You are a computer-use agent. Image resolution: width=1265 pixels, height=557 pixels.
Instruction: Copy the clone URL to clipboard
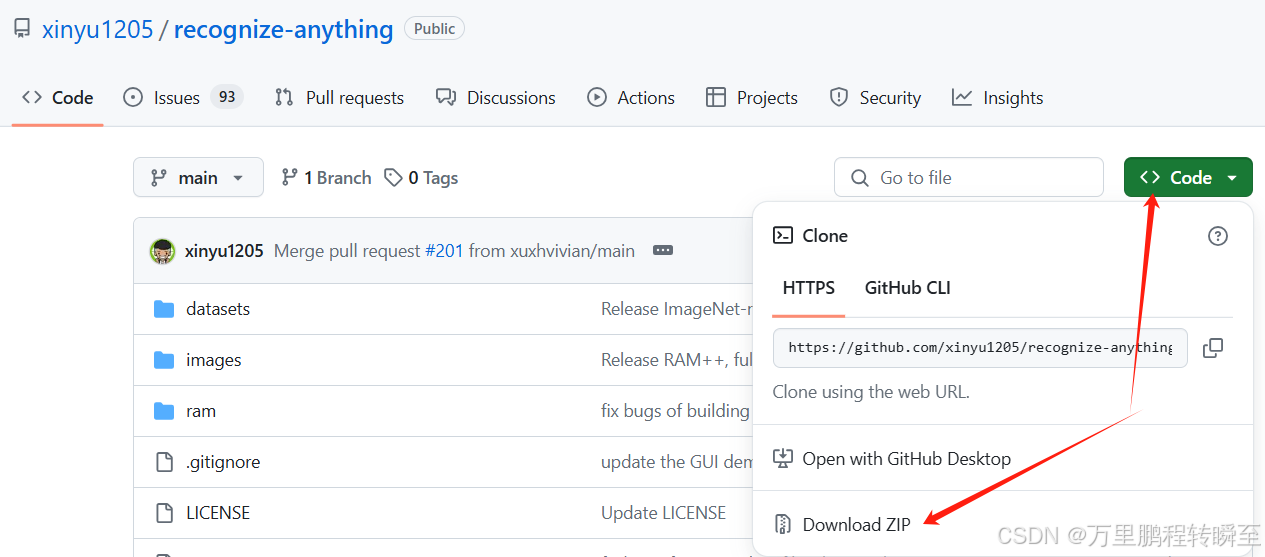(x=1213, y=348)
